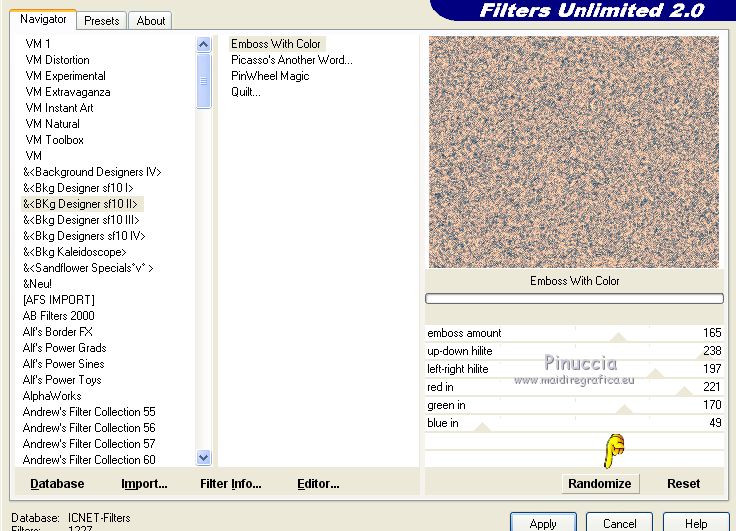Select the VM Experimental category
The width and height of the screenshot is (736, 531).
tap(65, 76)
